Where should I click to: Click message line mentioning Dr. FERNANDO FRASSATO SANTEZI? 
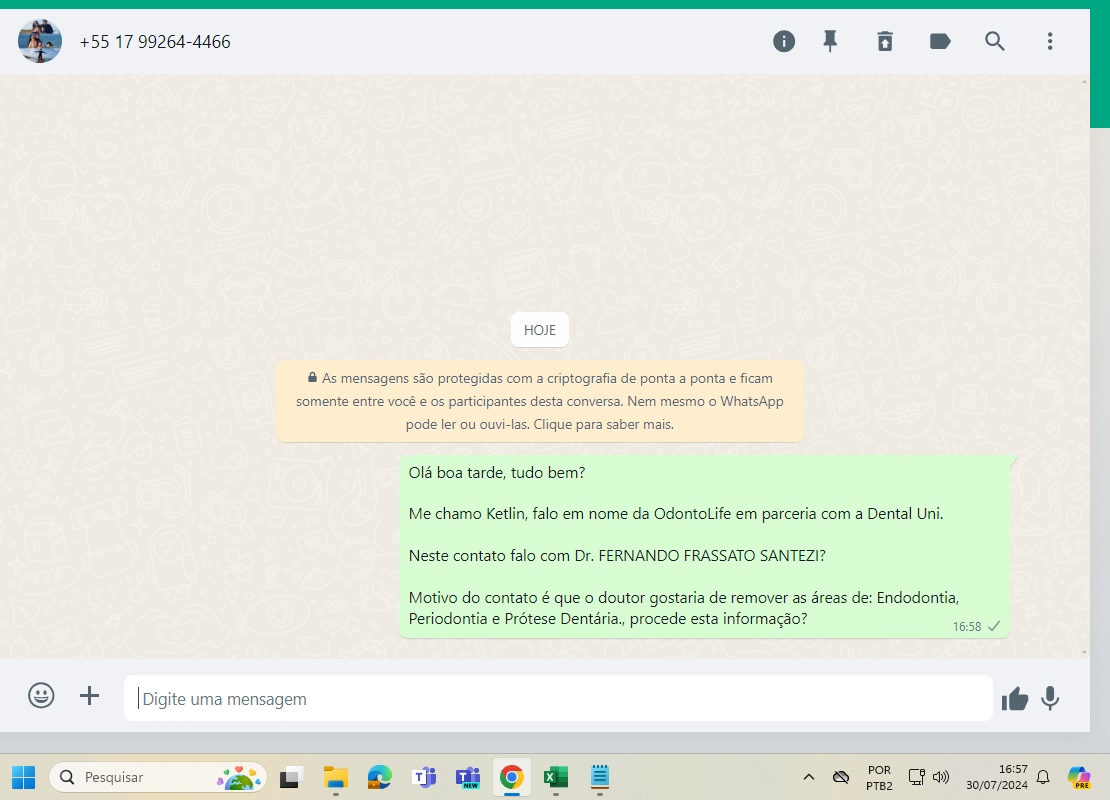[617, 556]
